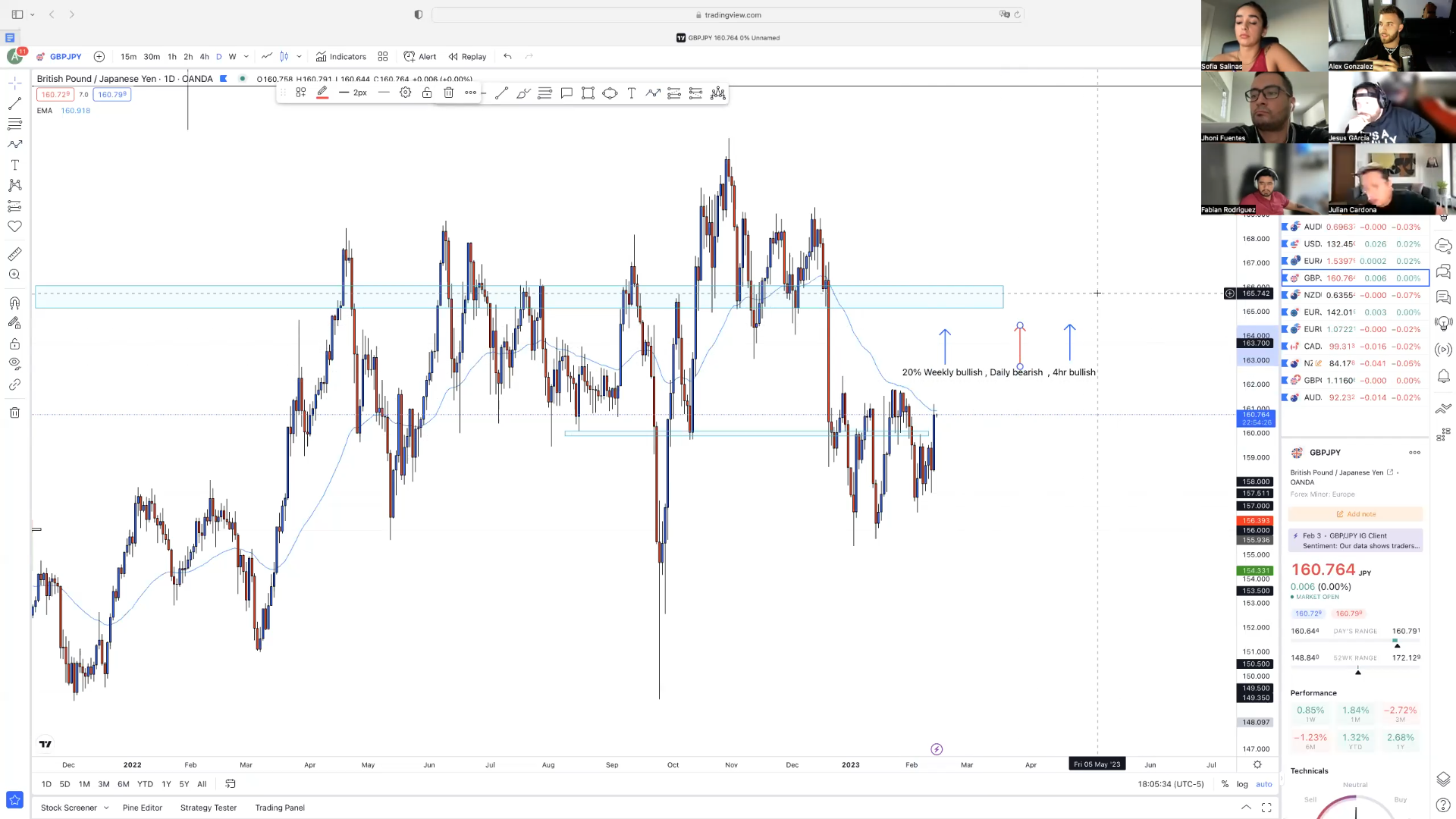Toggle log scale on price axis

click(x=1242, y=784)
